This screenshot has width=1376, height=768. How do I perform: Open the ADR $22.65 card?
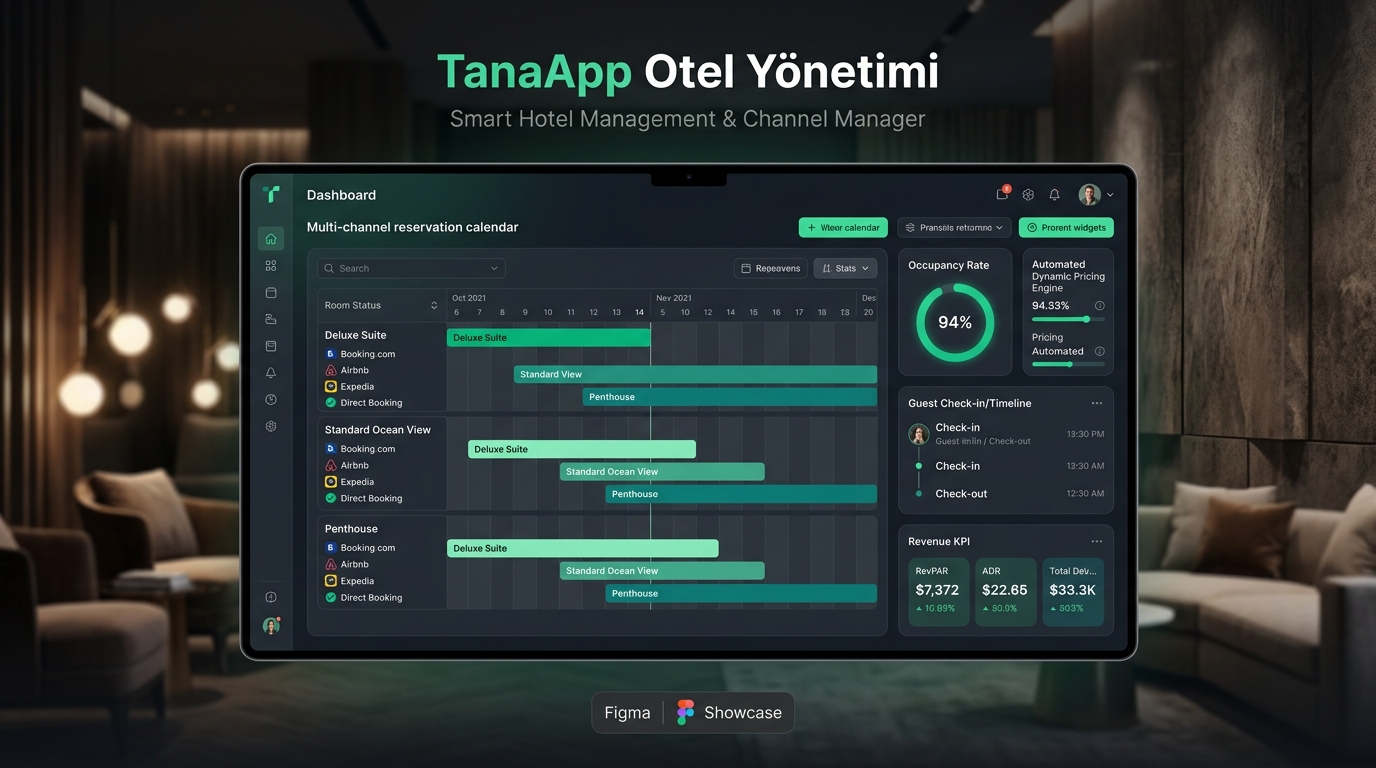1005,591
